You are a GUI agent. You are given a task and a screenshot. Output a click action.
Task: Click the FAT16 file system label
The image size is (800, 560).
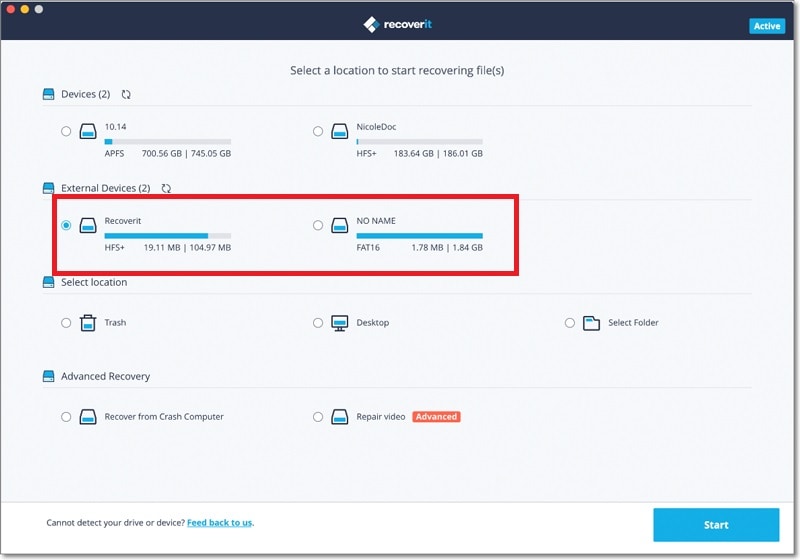pos(368,247)
